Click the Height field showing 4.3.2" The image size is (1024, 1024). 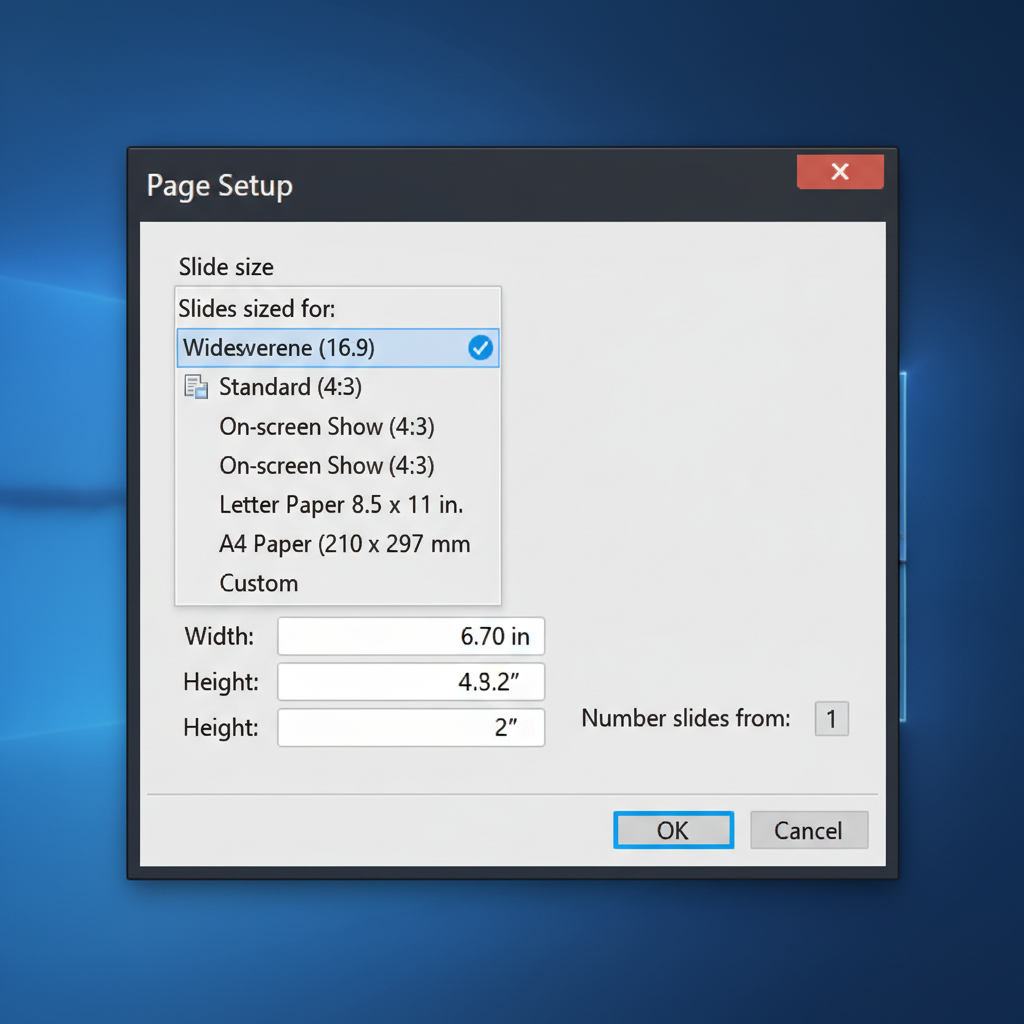point(411,682)
